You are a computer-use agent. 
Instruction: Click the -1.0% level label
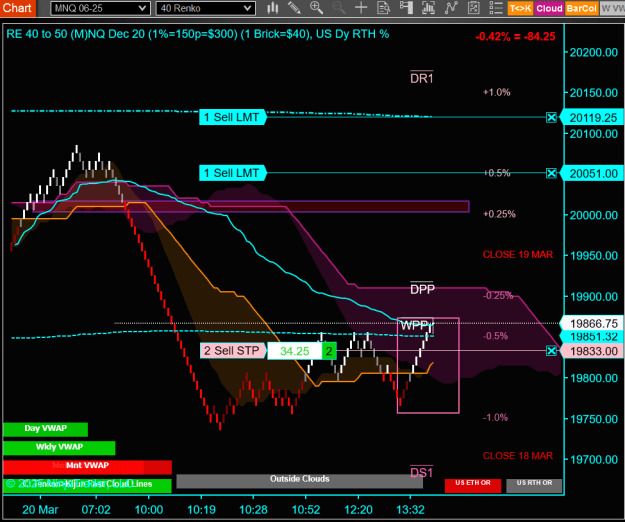point(495,418)
